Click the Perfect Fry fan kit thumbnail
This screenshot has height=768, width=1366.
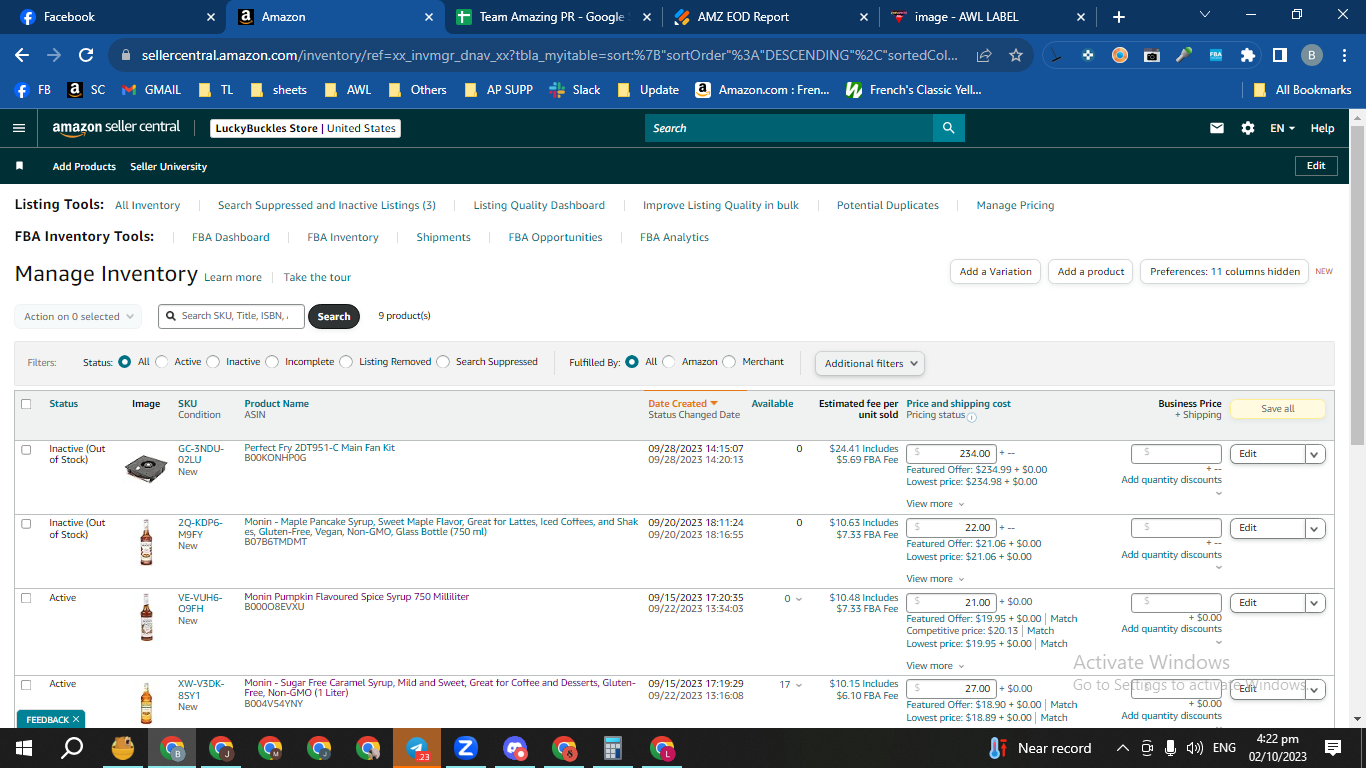tap(146, 467)
